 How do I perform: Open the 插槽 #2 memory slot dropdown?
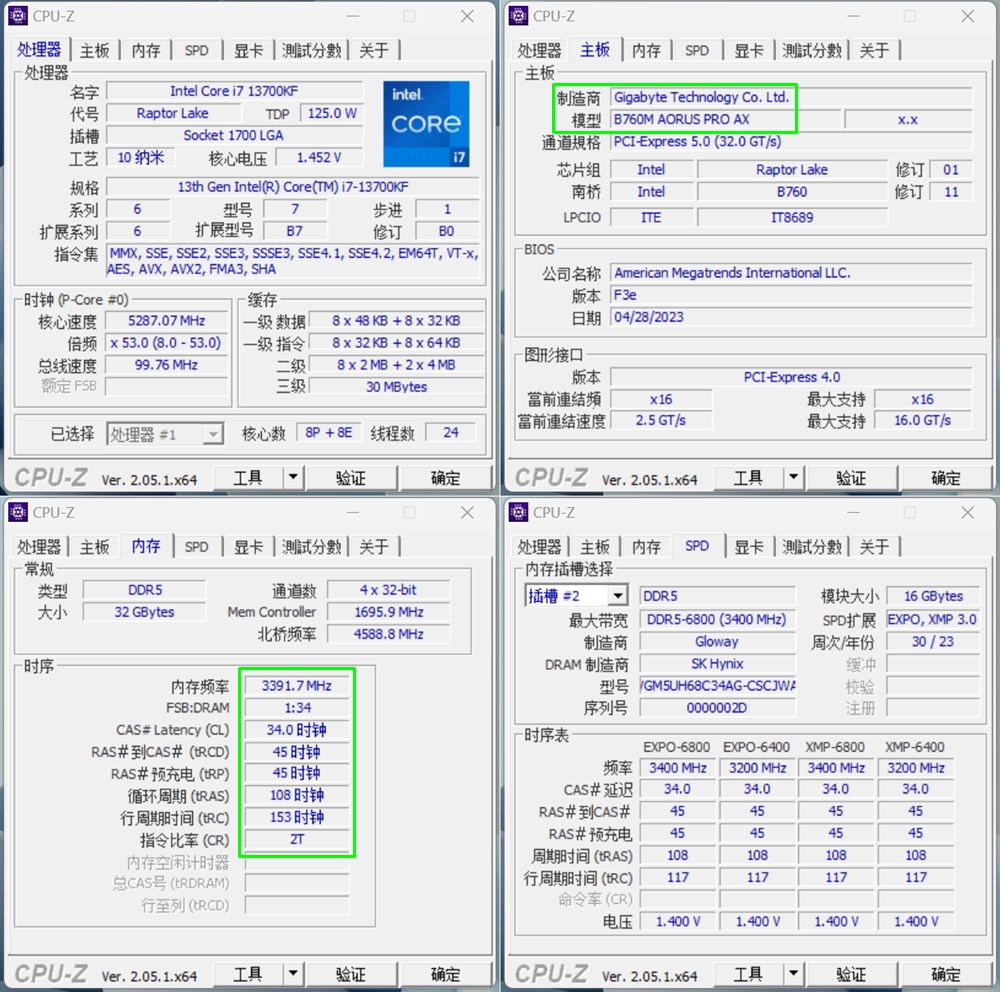click(577, 596)
